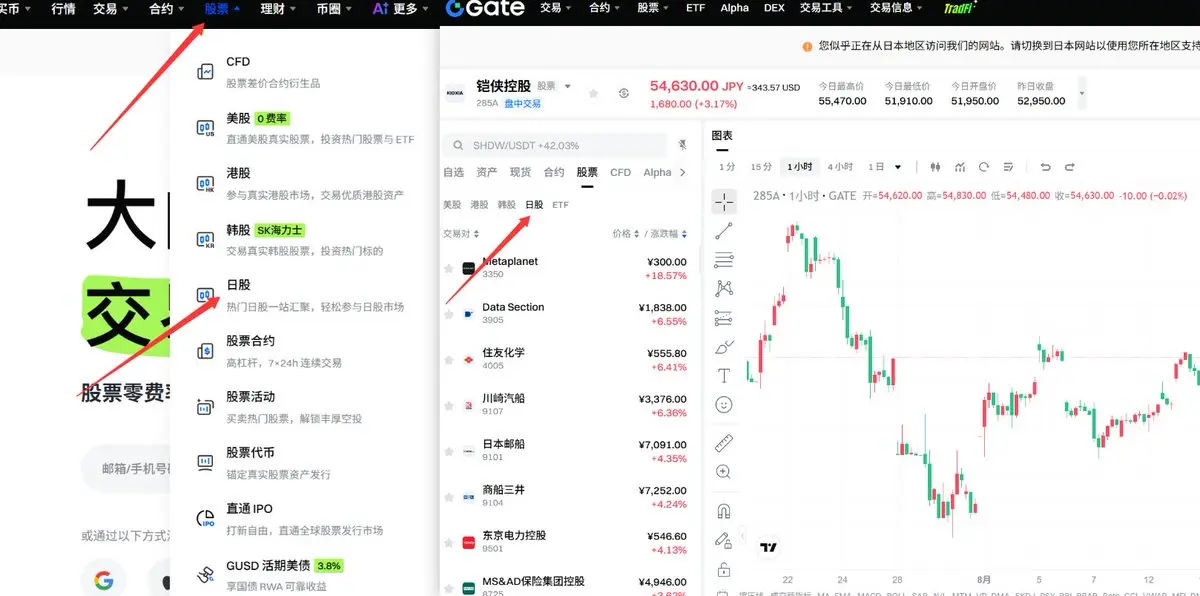This screenshot has width=1200, height=596.
Task: Select 日本邮船 row in stock list
Action: click(569, 451)
